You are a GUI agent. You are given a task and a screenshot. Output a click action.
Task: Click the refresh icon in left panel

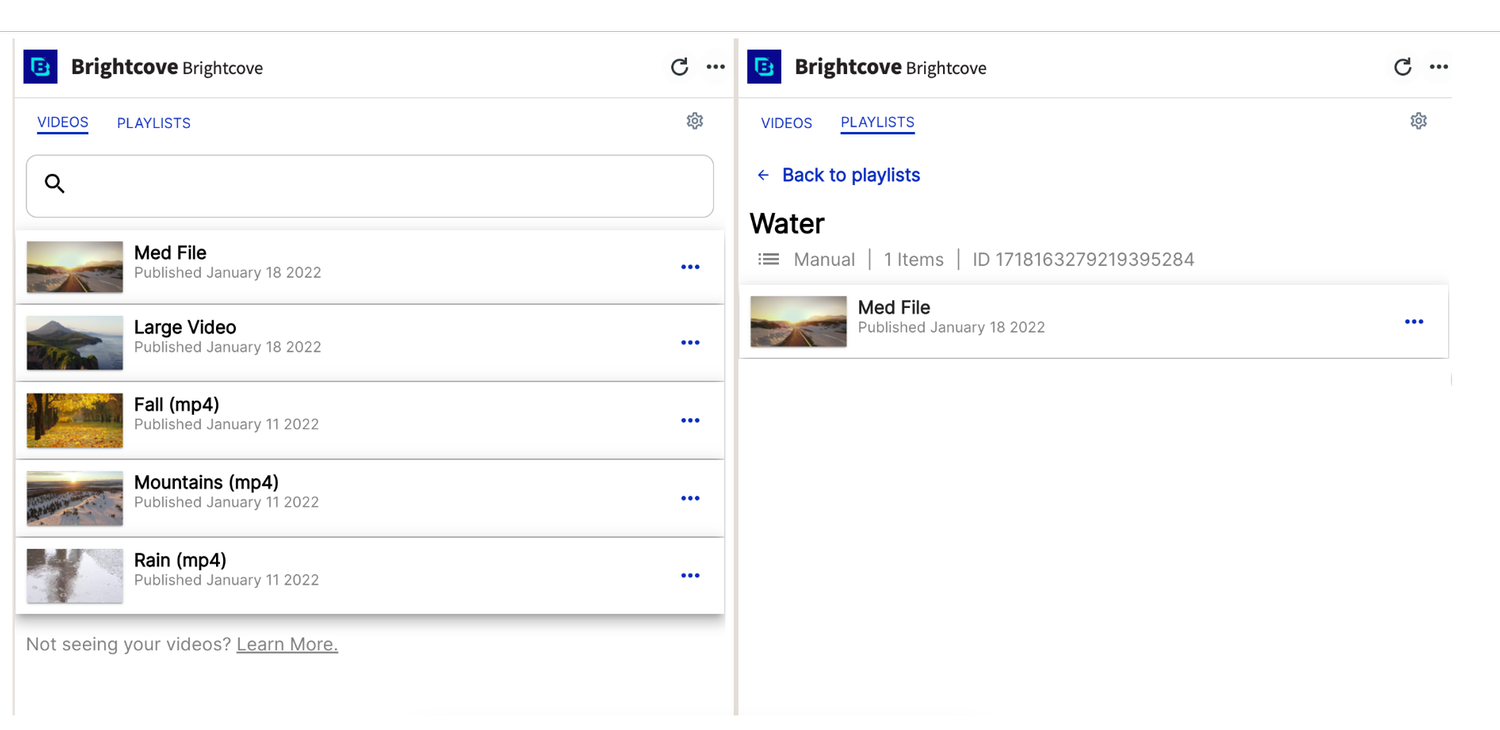[679, 67]
